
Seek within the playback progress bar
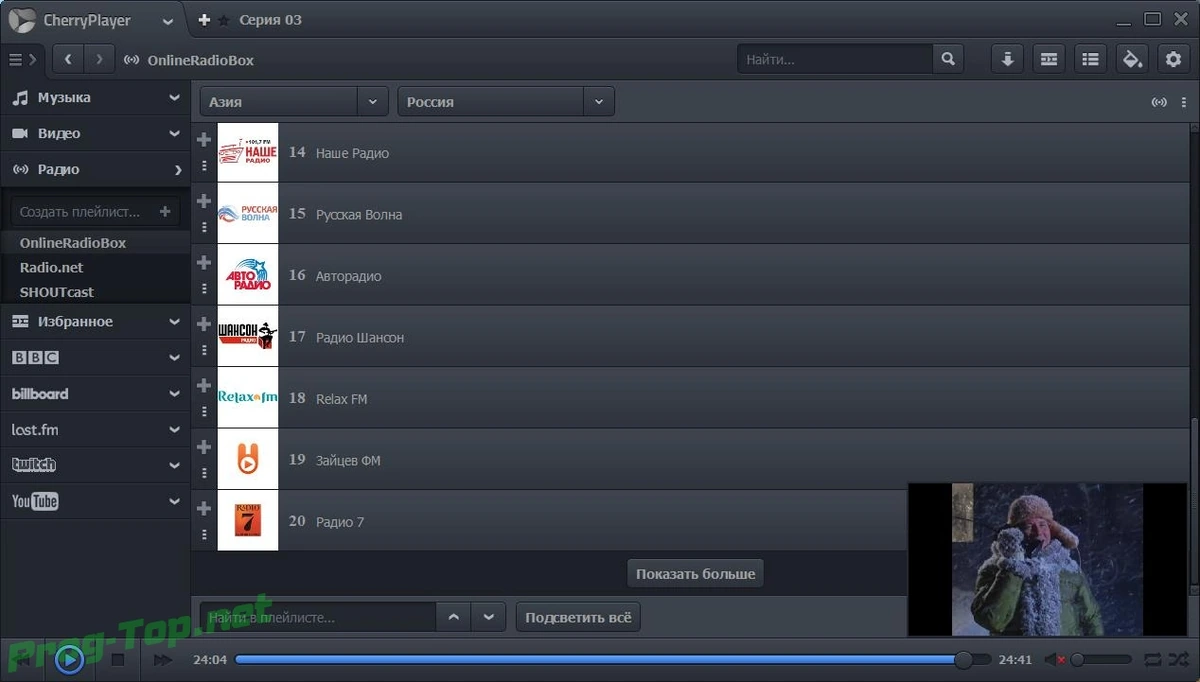612,660
